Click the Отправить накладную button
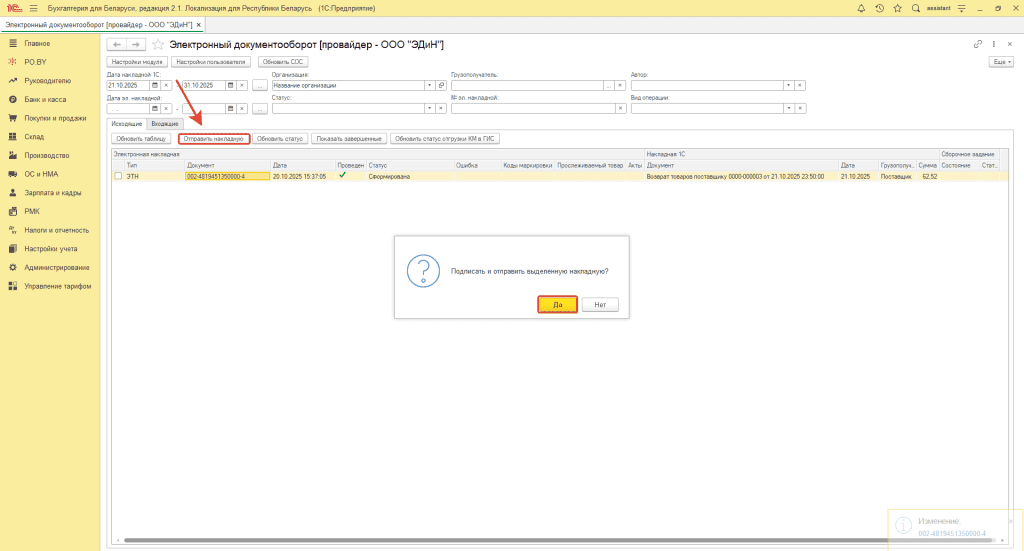 [x=214, y=139]
